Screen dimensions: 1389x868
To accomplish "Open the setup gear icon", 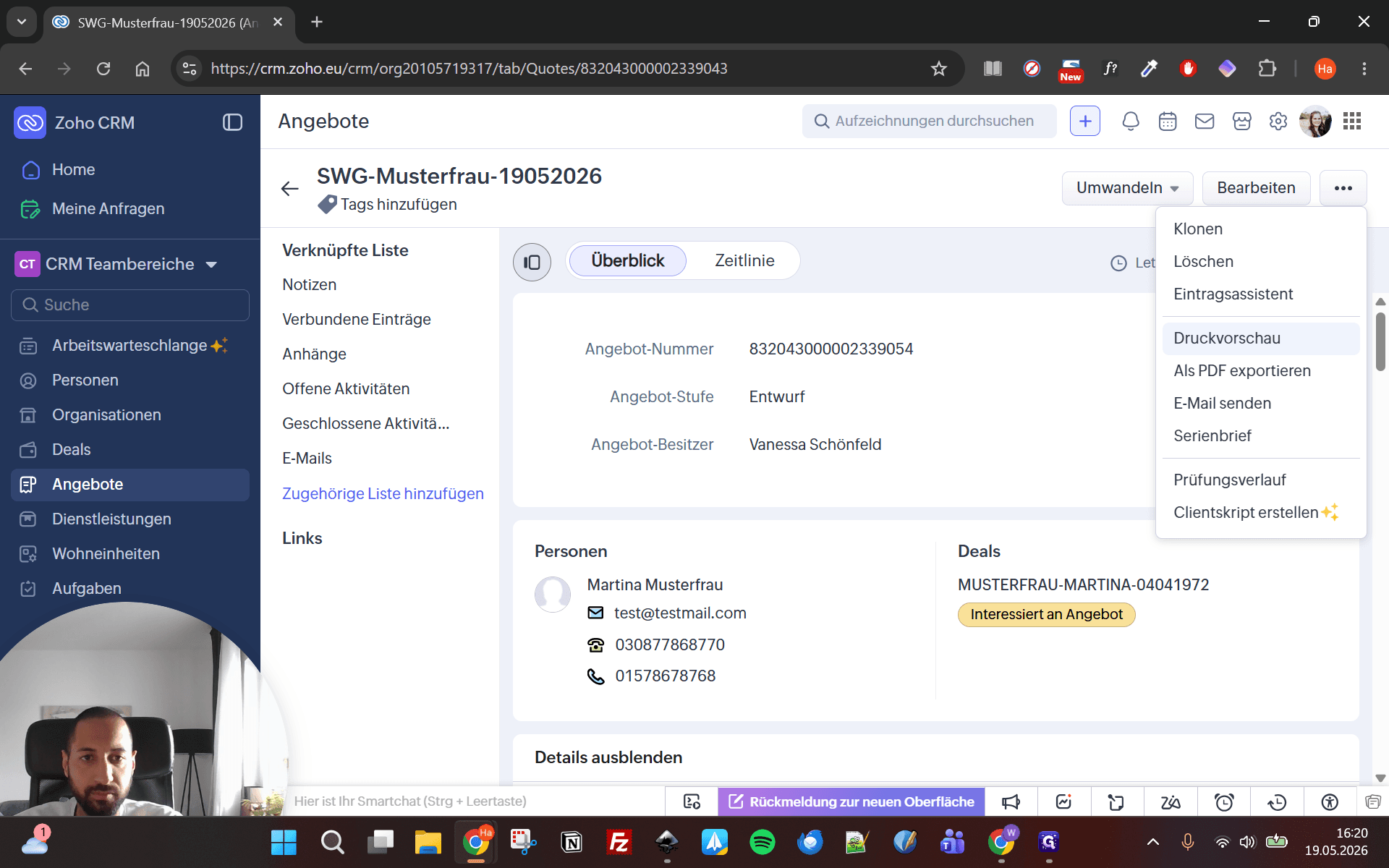I will tap(1278, 121).
